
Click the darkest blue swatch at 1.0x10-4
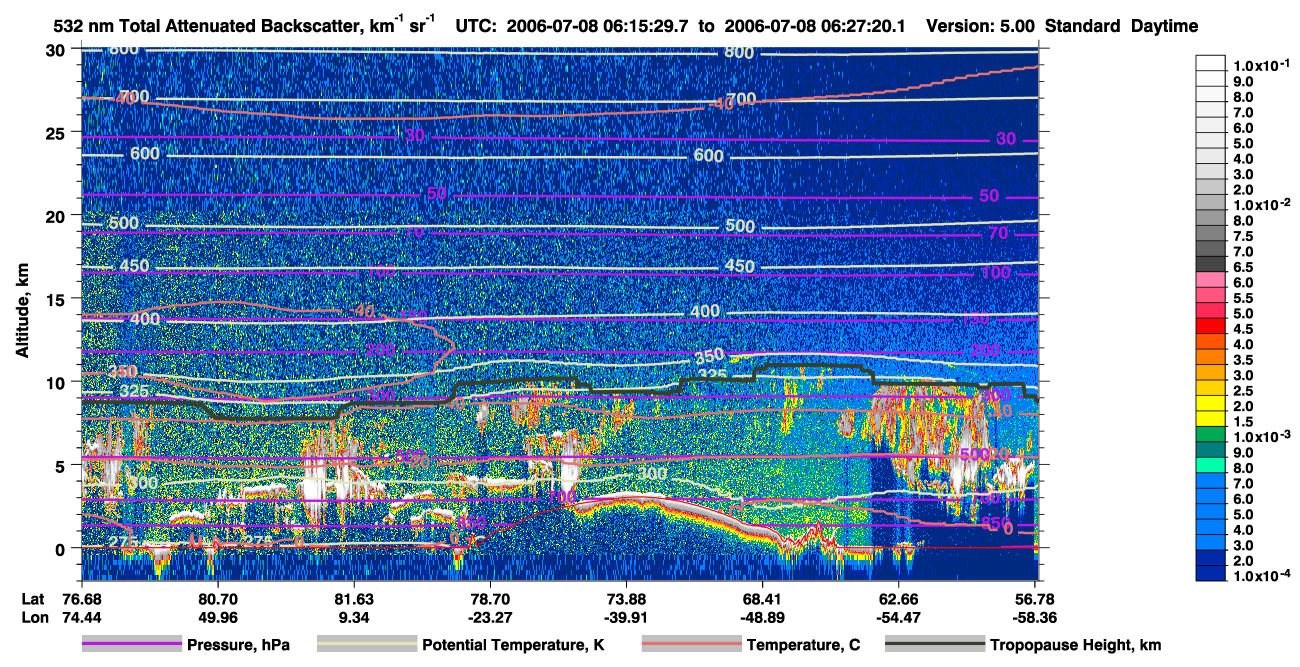coord(1213,573)
